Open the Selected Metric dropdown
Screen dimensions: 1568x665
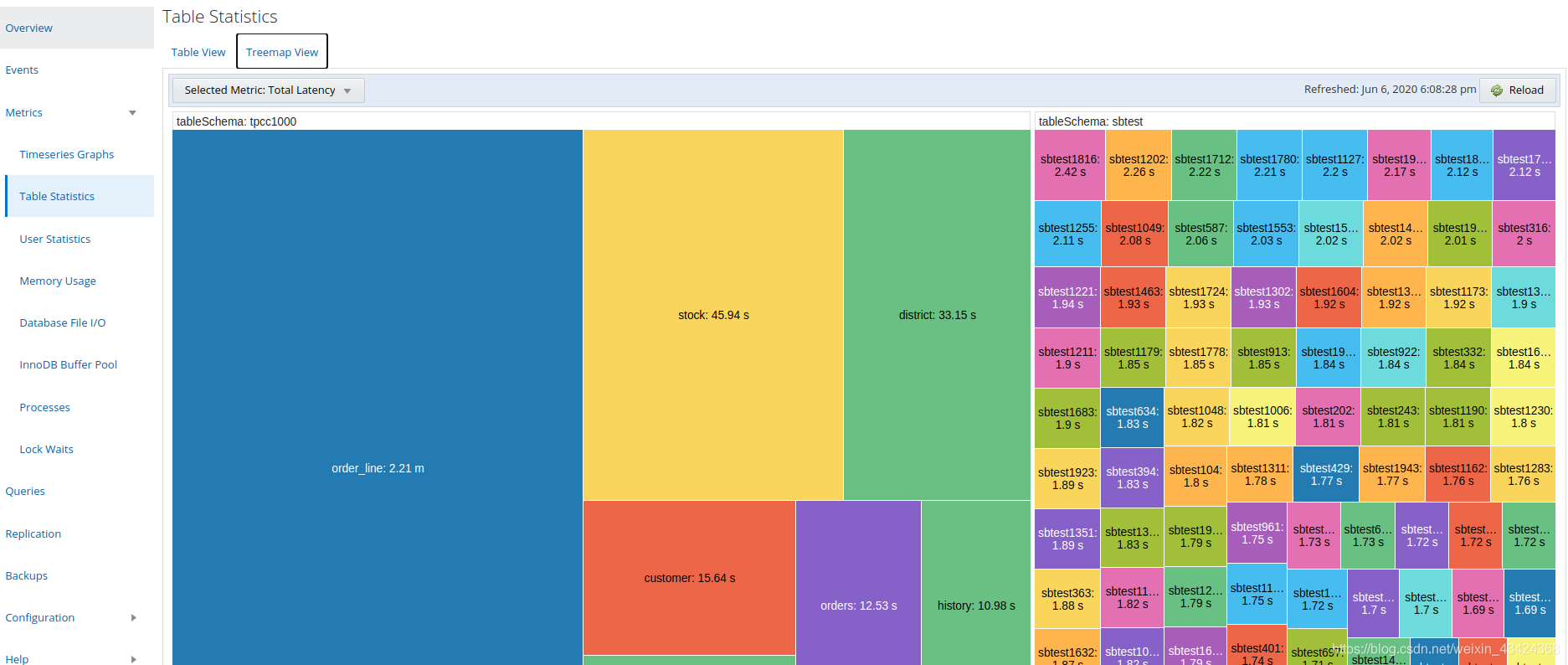coord(268,90)
